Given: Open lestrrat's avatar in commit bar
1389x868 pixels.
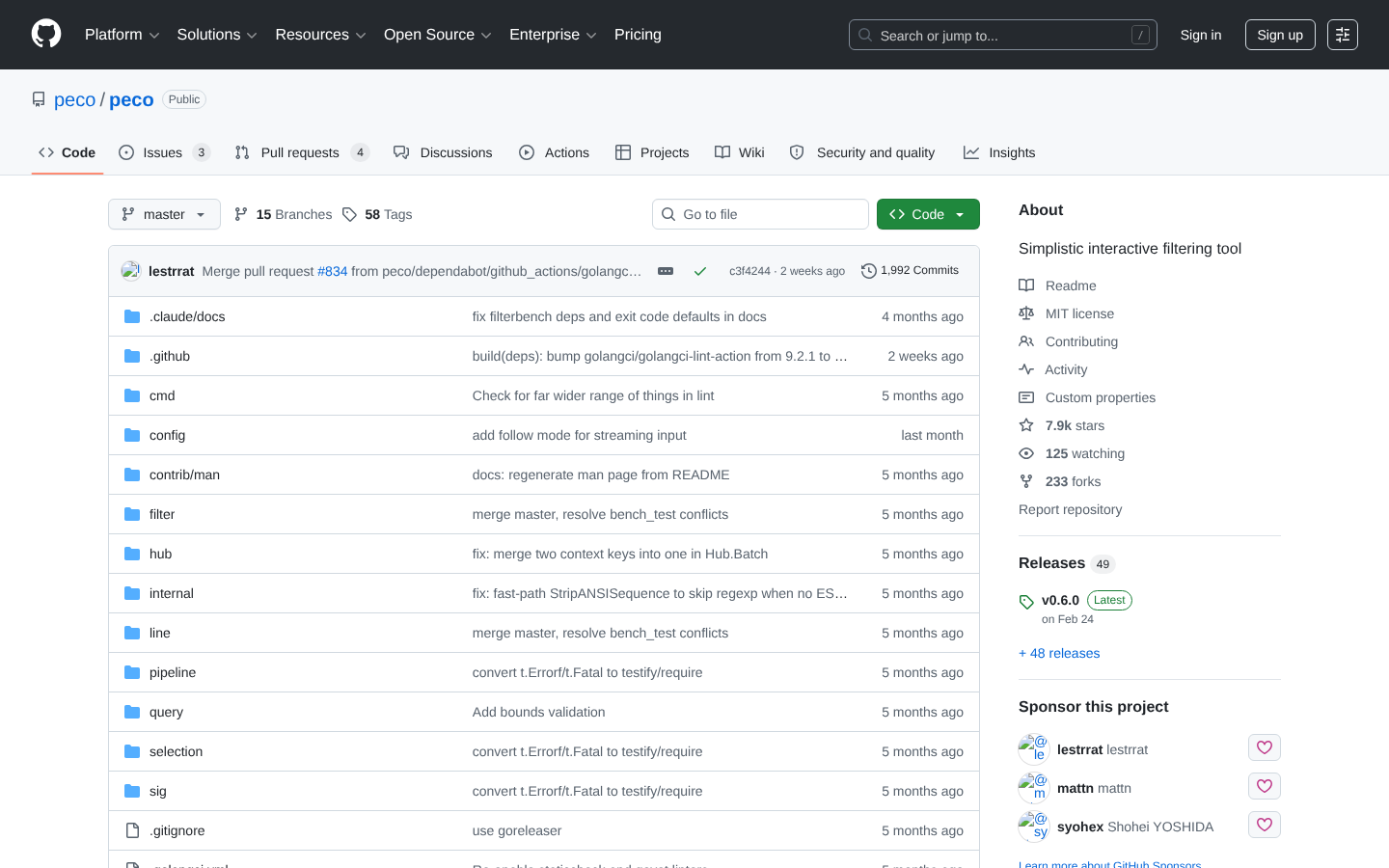Looking at the screenshot, I should pyautogui.click(x=131, y=271).
